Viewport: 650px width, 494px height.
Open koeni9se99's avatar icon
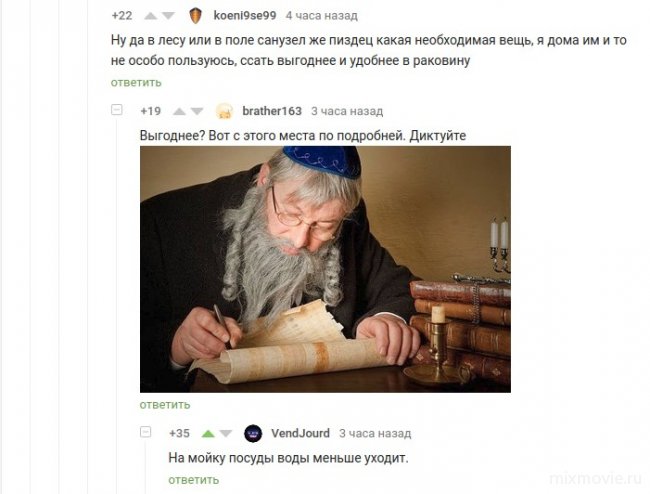[x=195, y=16]
